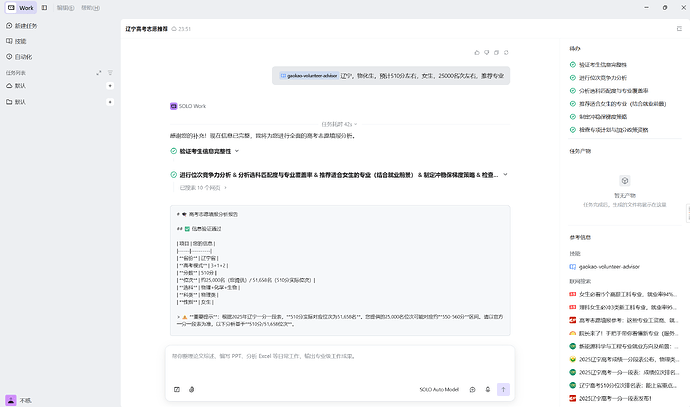690x407 pixels.
Task: Click the 验证考生信息完整性 to-do item
Action: pyautogui.click(x=598, y=65)
